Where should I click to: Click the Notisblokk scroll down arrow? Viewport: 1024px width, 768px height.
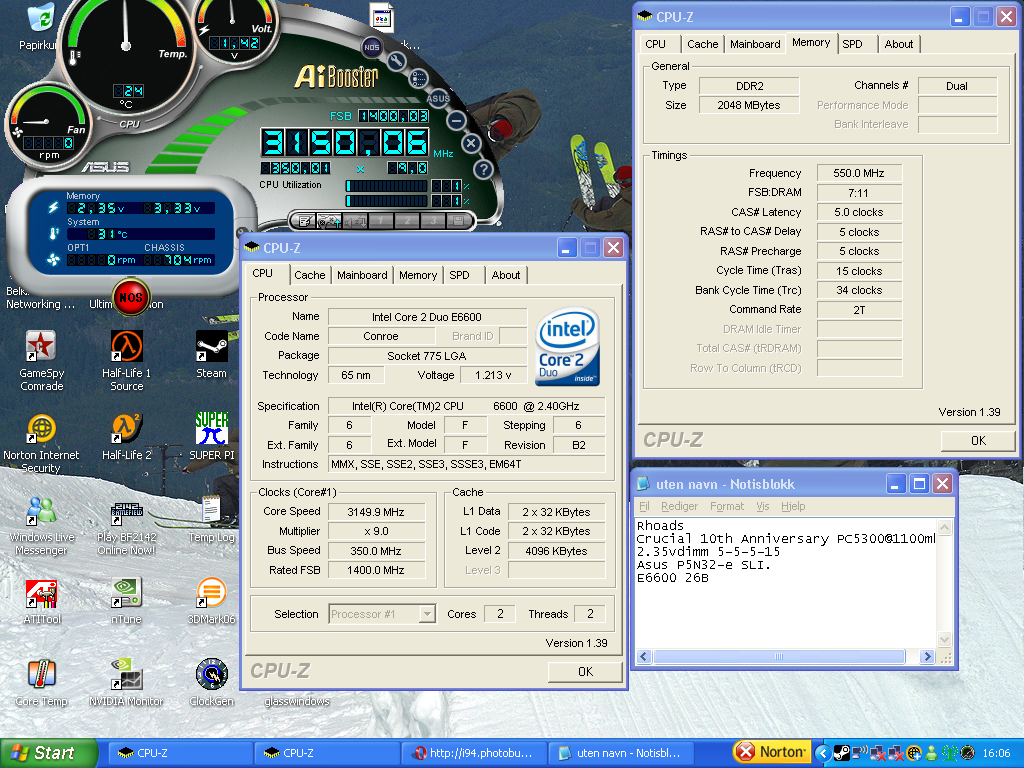[944, 639]
